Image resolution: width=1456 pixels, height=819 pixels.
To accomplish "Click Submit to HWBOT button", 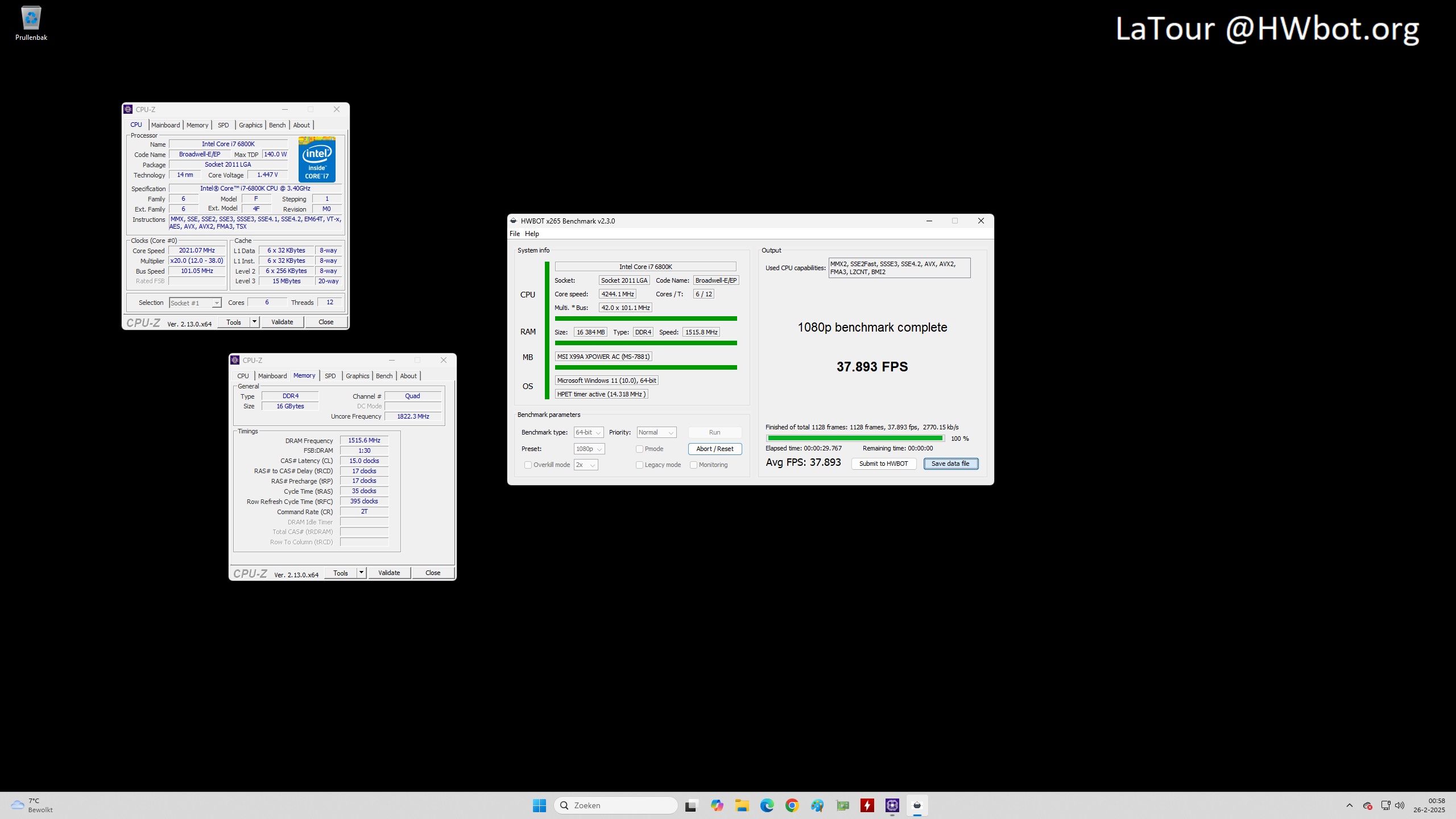I will [884, 464].
